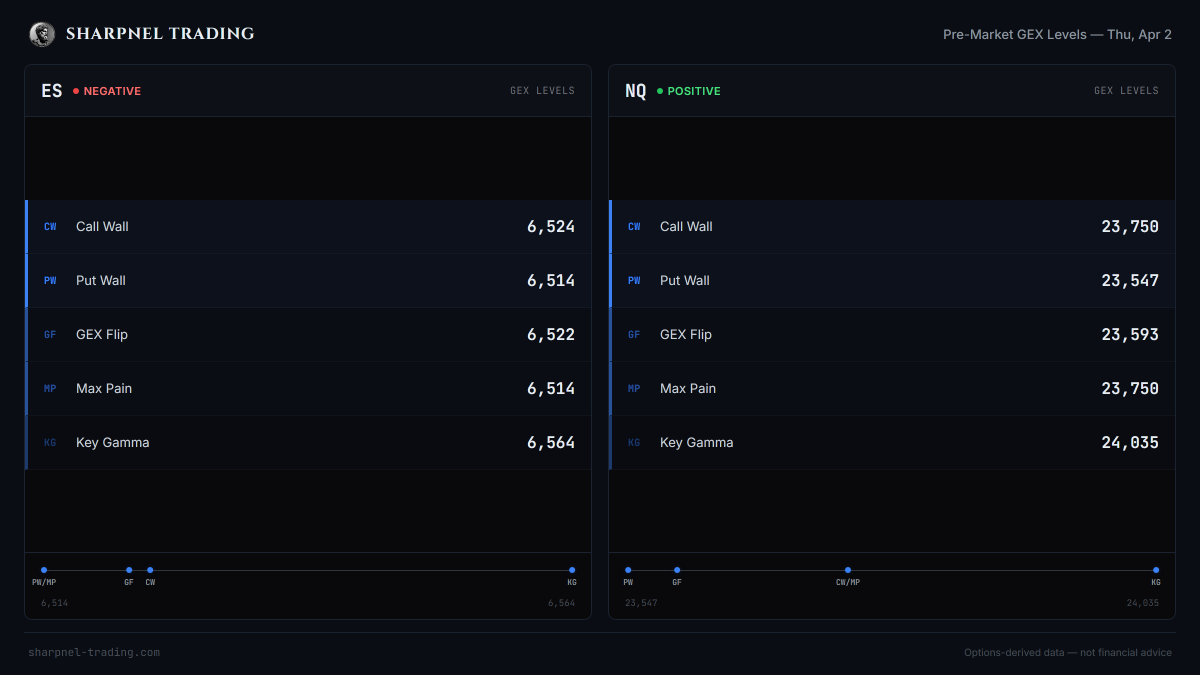The height and width of the screenshot is (675, 1200).
Task: Click the CW badge in NQ panel
Action: point(634,227)
